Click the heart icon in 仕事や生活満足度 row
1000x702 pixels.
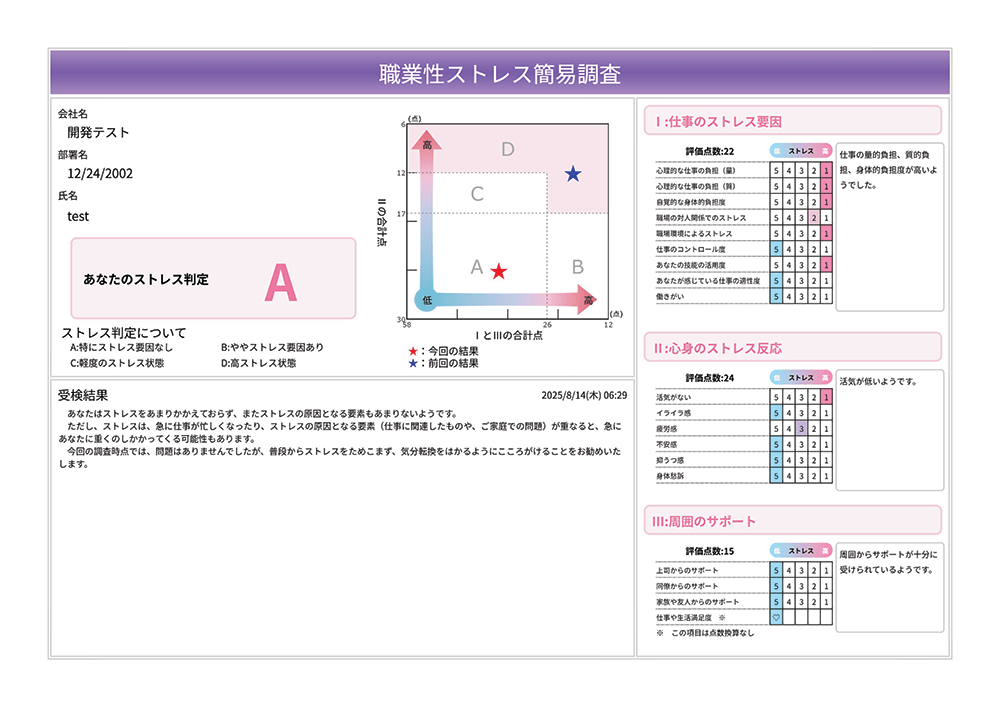pyautogui.click(x=776, y=618)
